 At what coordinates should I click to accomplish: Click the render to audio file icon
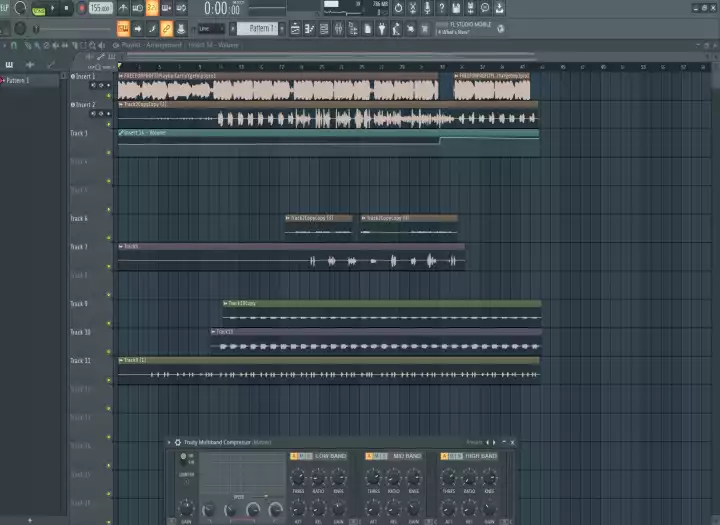470,8
